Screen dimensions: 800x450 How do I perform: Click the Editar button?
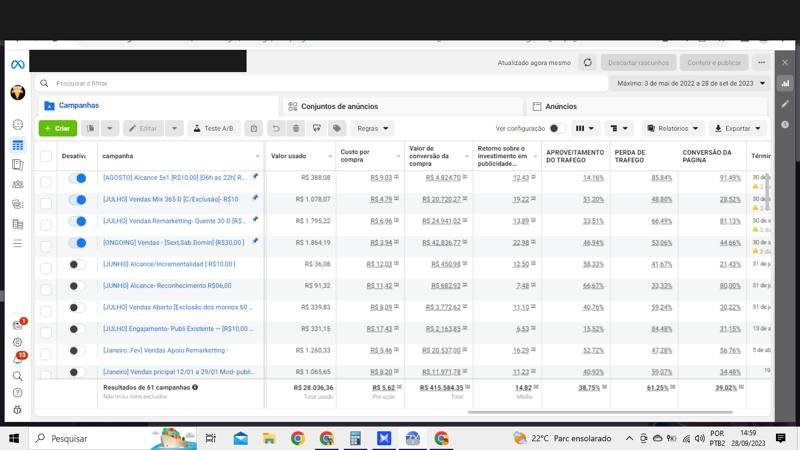pos(143,129)
